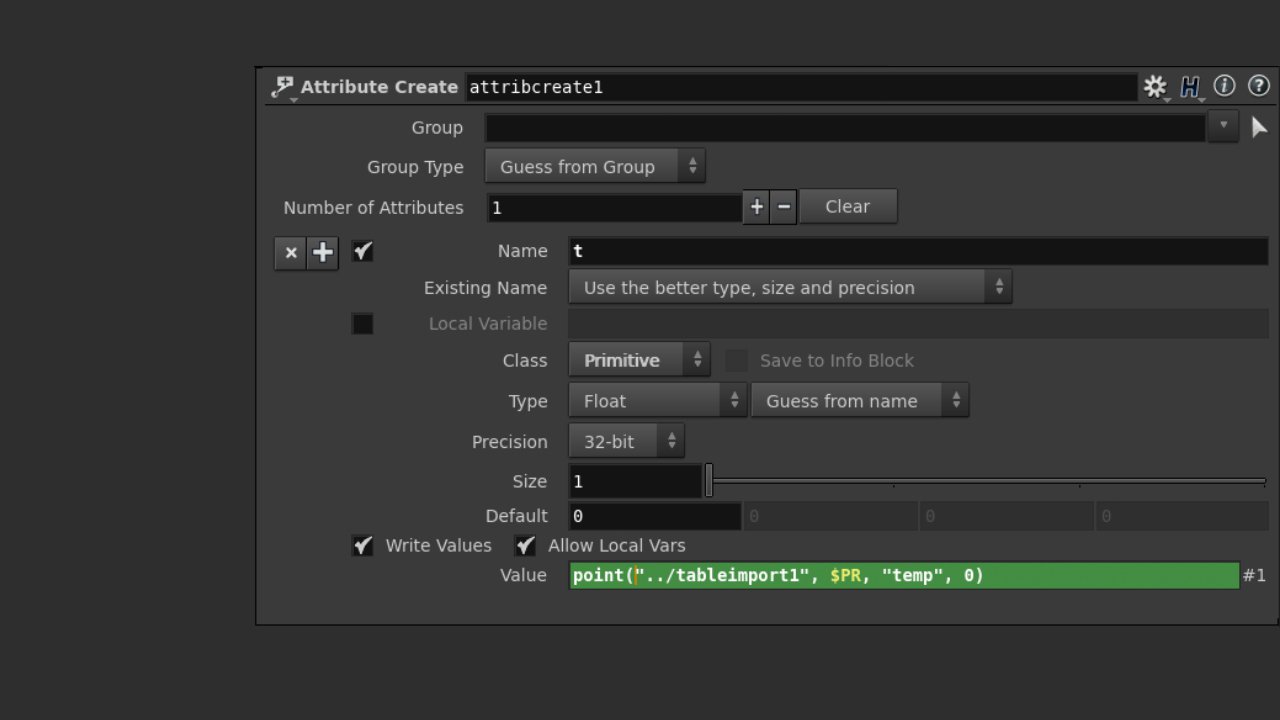Open the Attribute Create node type icon menu
The height and width of the screenshot is (720, 1280).
[283, 88]
